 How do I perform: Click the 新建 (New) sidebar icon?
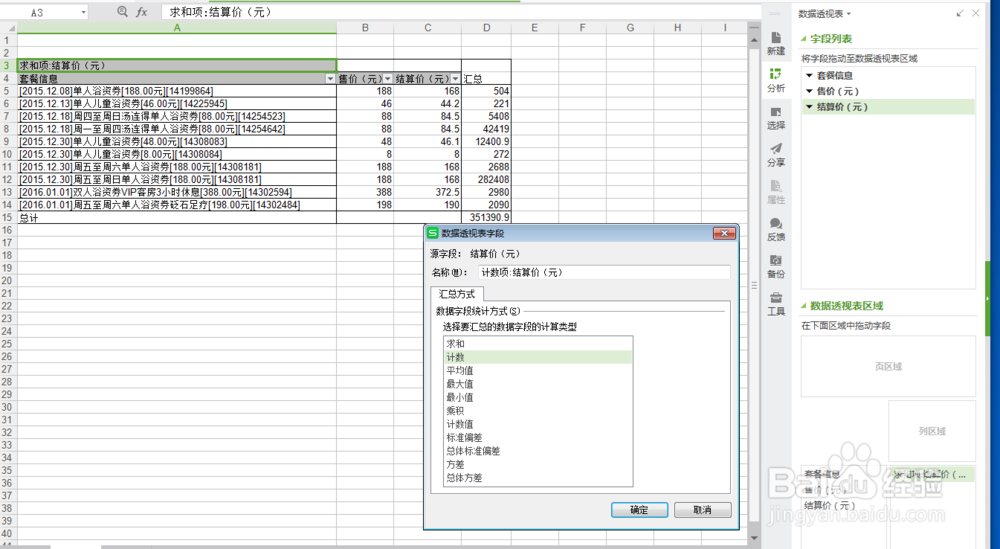point(776,43)
